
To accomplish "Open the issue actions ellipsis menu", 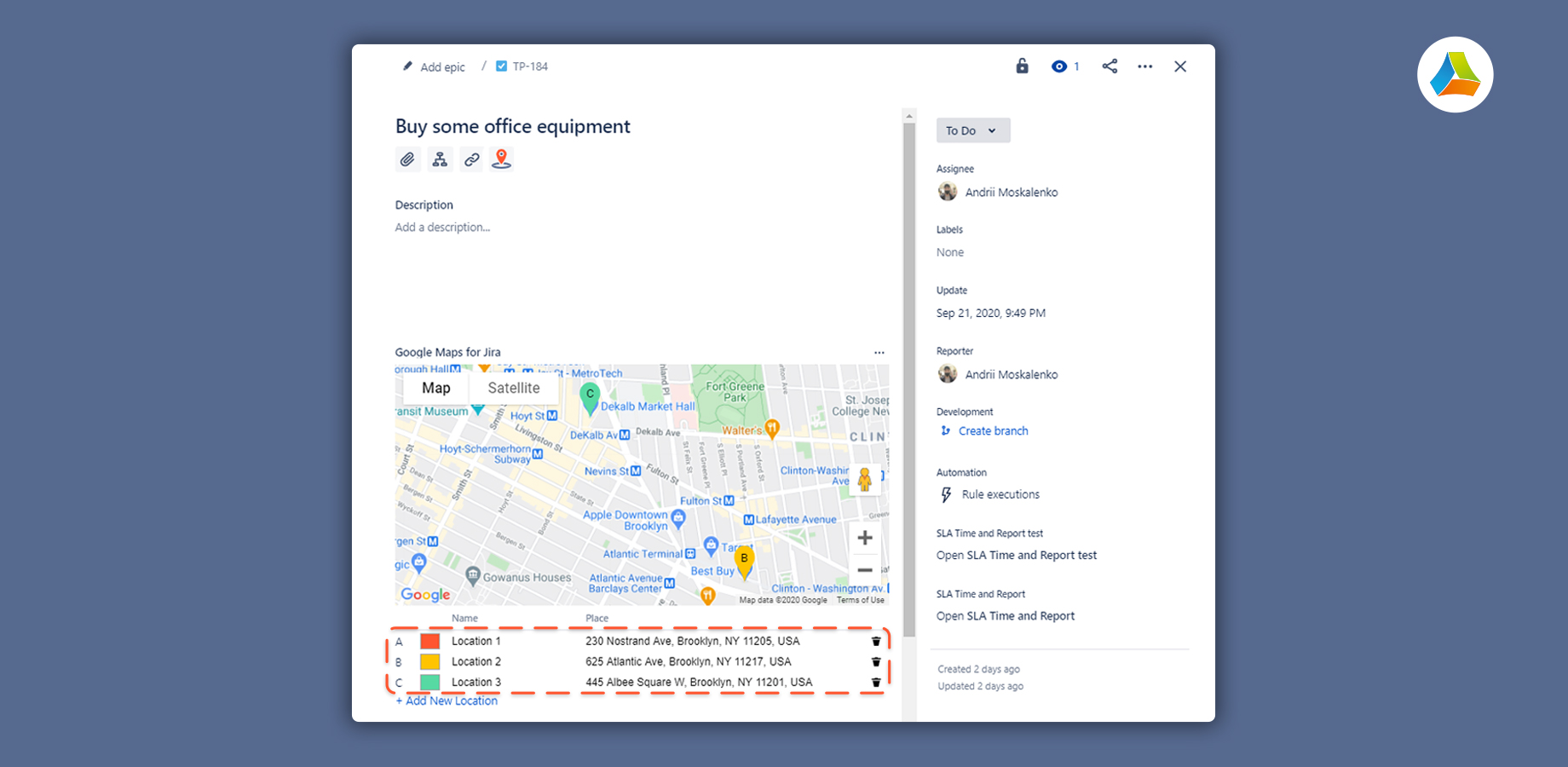I will 1144,66.
